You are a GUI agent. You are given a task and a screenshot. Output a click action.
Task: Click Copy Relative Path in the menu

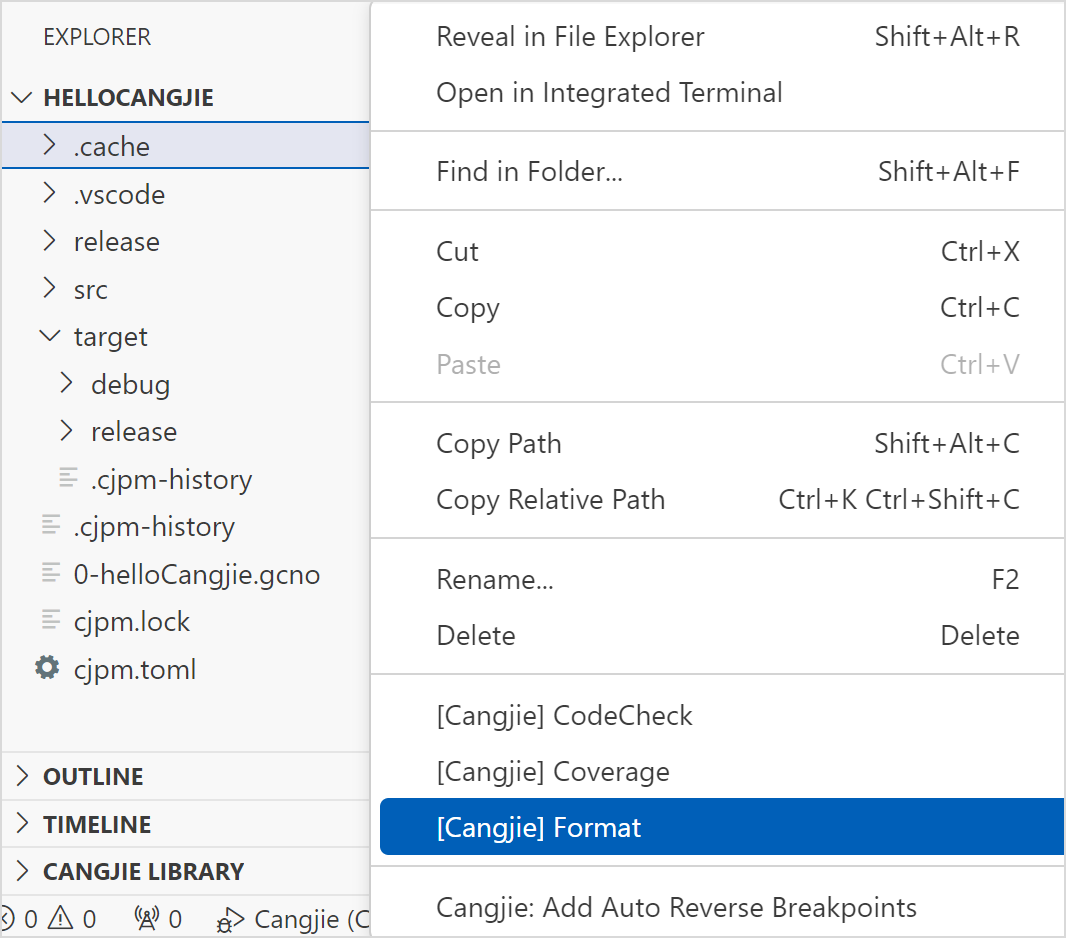[x=550, y=499]
